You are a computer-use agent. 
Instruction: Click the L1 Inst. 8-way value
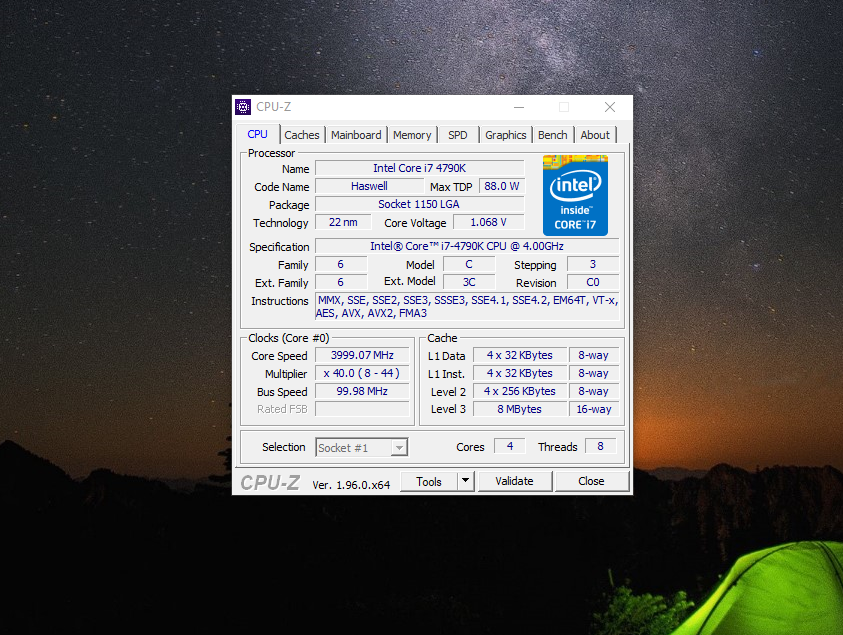pyautogui.click(x=594, y=373)
